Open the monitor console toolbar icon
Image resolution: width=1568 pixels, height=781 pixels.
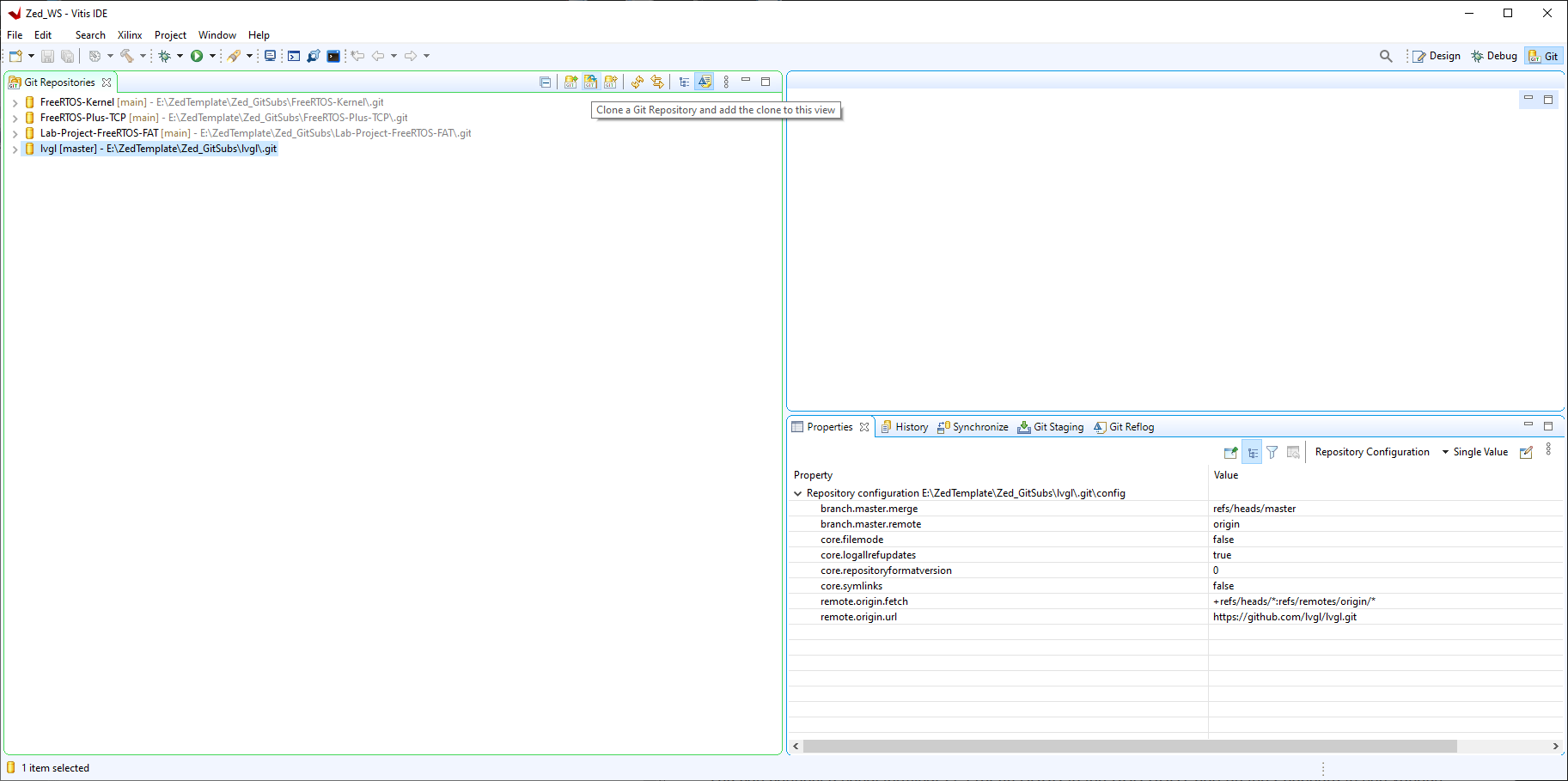pyautogui.click(x=270, y=56)
